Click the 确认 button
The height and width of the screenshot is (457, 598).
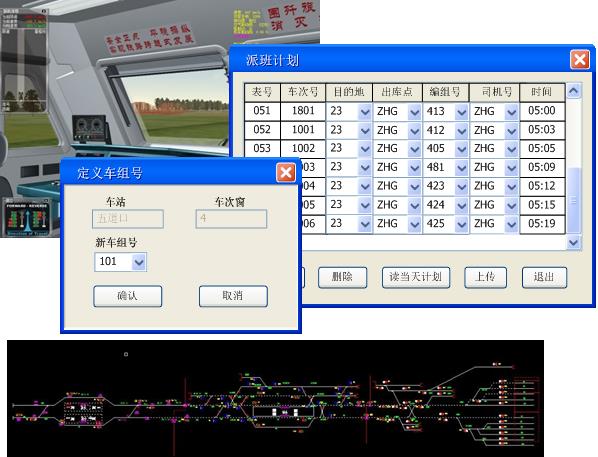click(x=128, y=296)
